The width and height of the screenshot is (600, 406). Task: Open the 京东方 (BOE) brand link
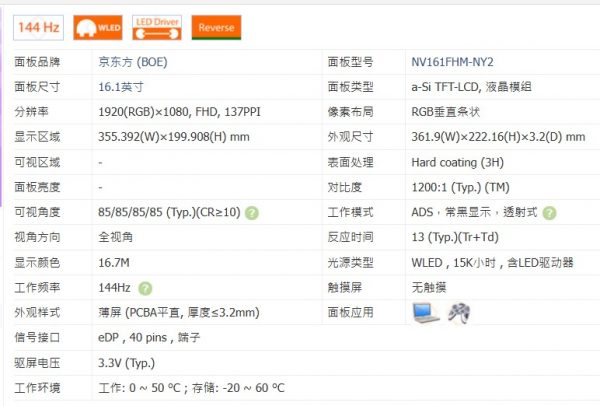click(133, 62)
